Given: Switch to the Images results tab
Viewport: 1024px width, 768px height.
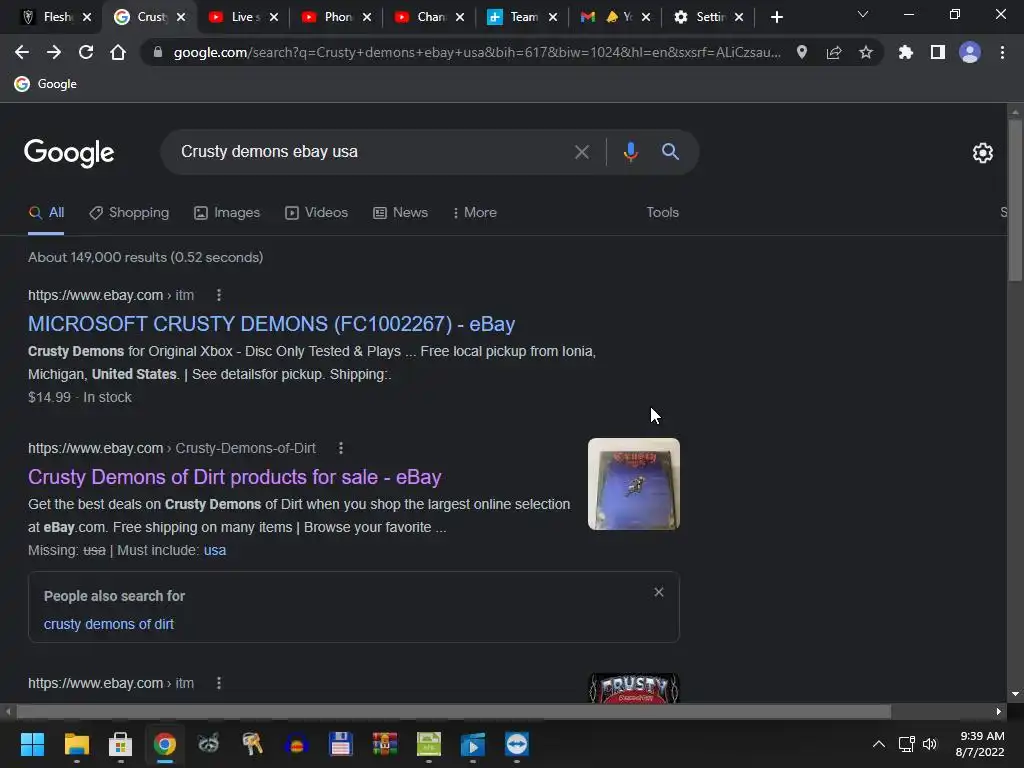Looking at the screenshot, I should coord(227,212).
